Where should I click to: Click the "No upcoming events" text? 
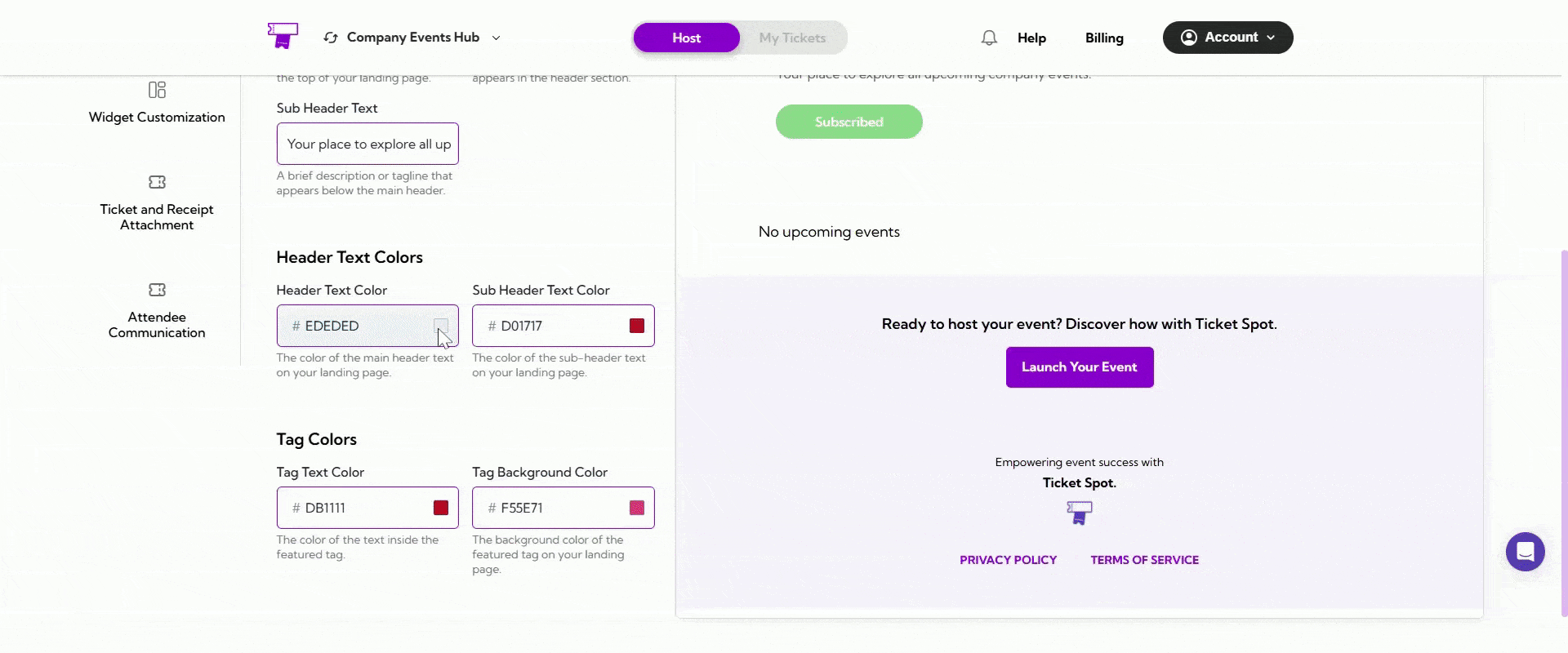829,232
